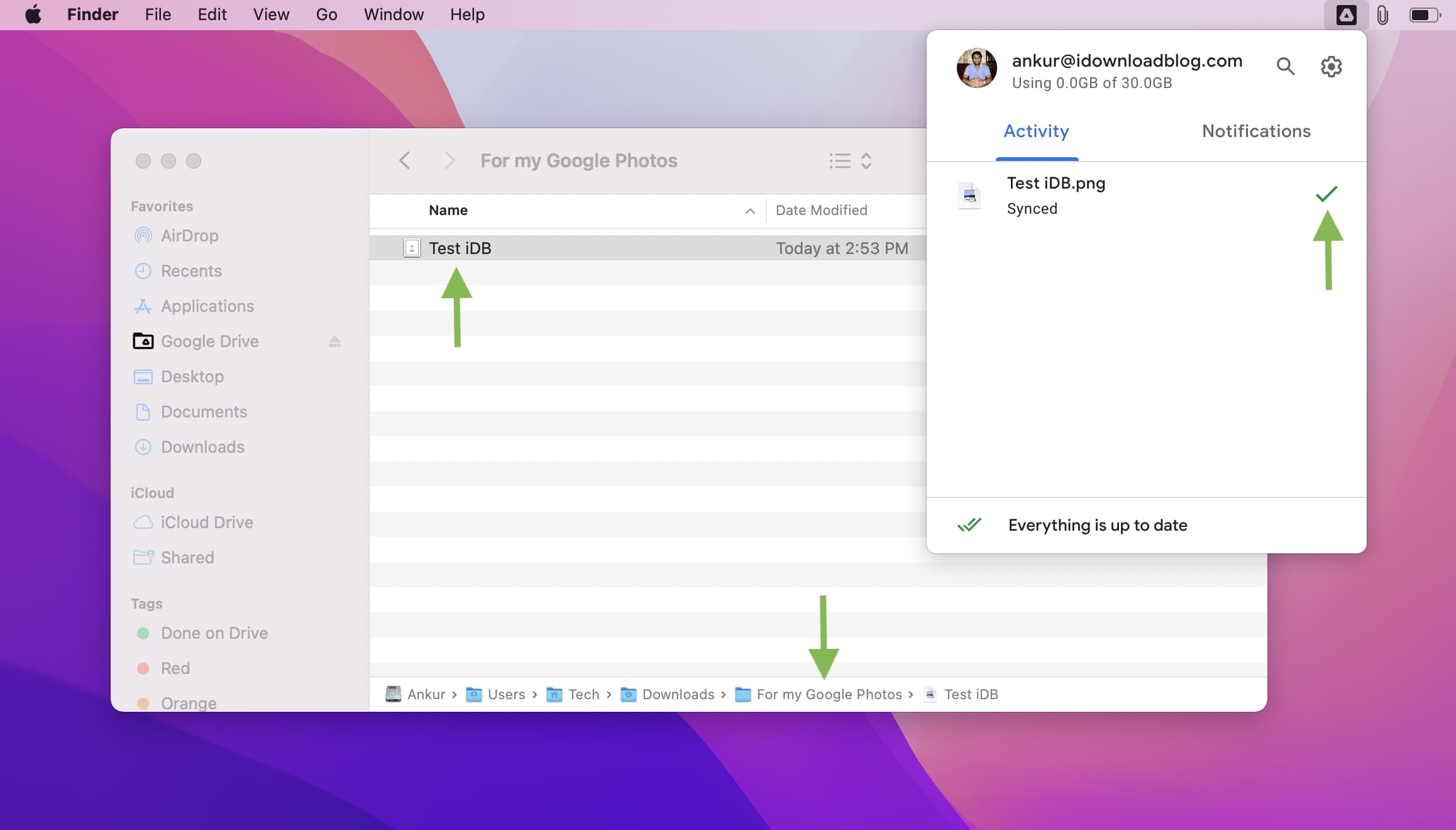Screen dimensions: 1456x830
Task: Click the Google Drive menu bar icon
Action: (x=1346, y=14)
